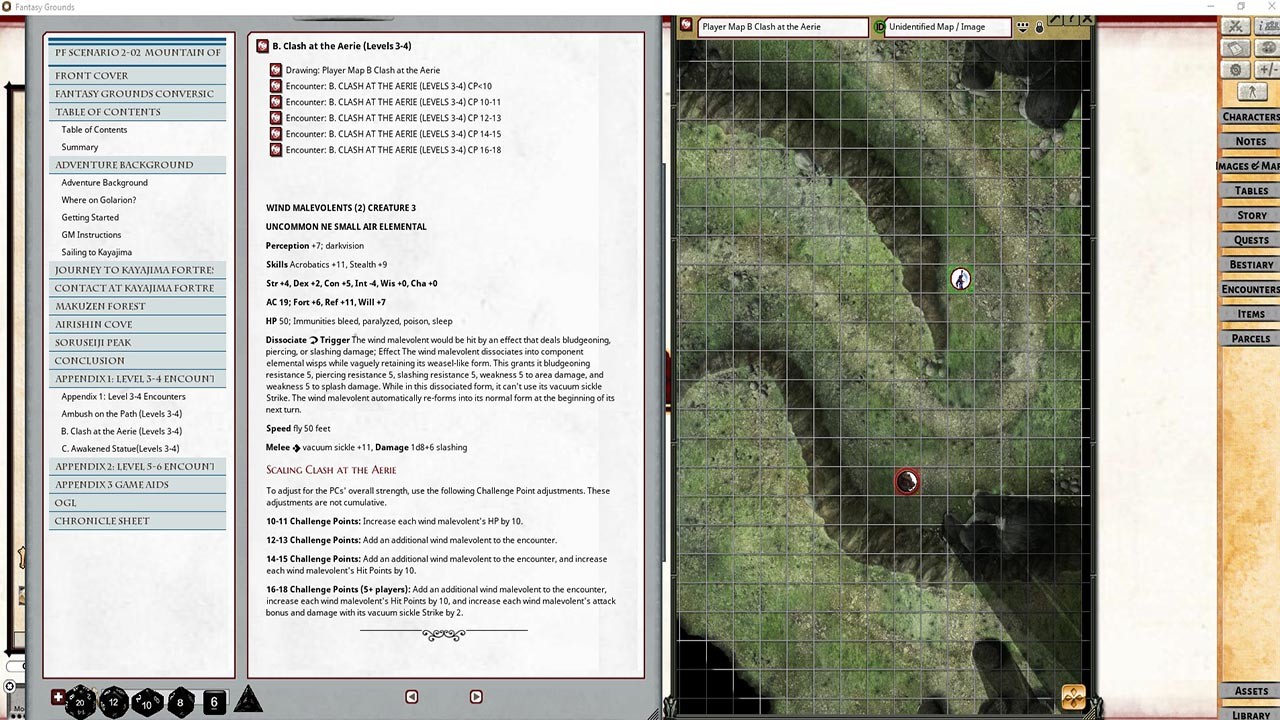Image resolution: width=1280 pixels, height=720 pixels.
Task: Roll the d20 die
Action: click(82, 702)
